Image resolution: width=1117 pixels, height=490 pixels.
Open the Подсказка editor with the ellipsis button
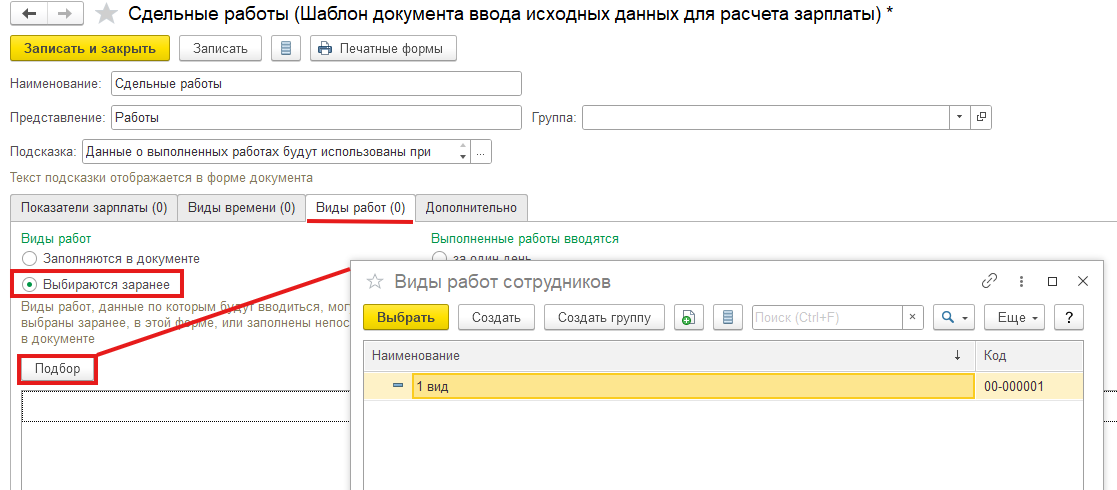click(482, 152)
